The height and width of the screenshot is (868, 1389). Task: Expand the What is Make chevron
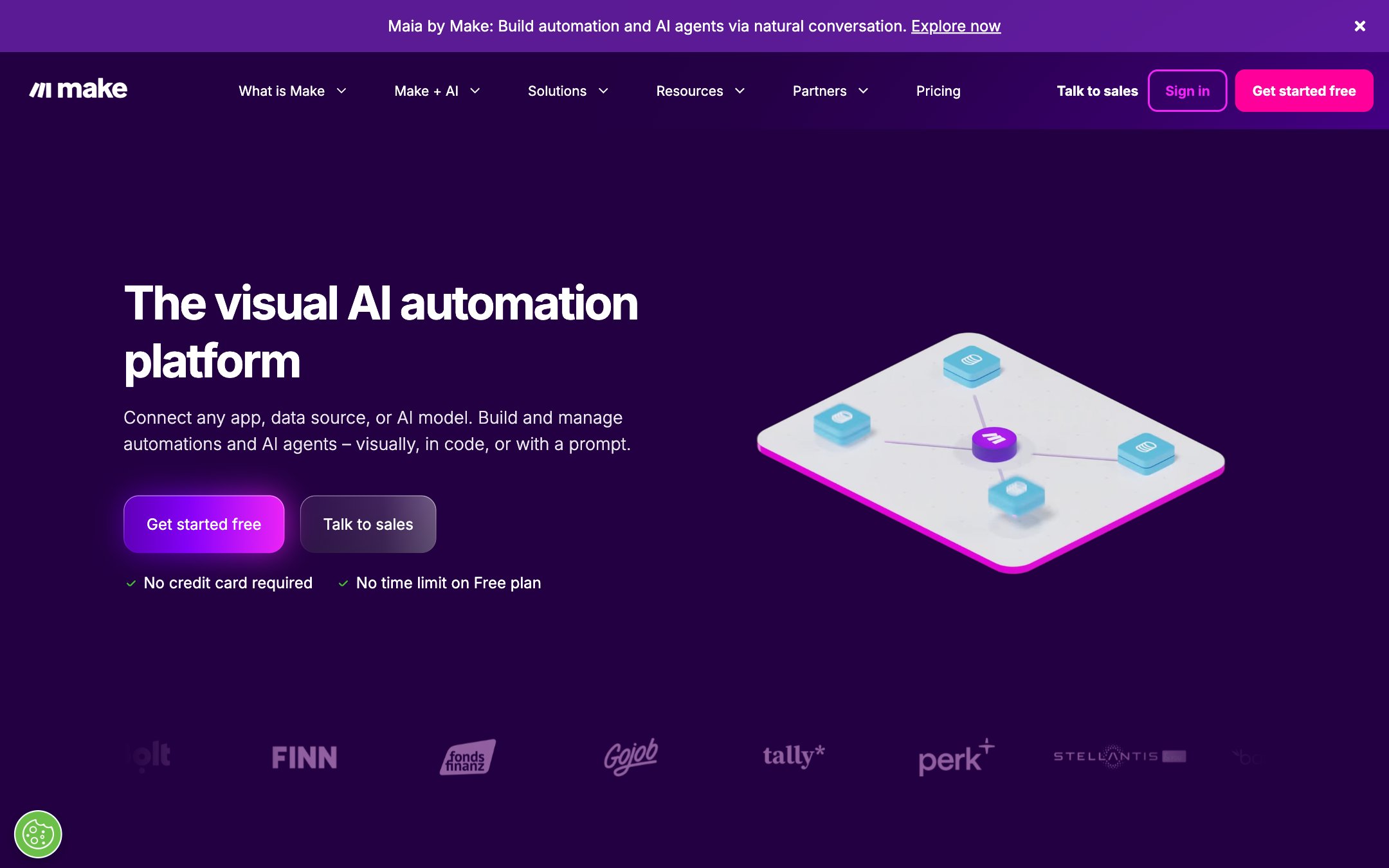click(x=341, y=91)
